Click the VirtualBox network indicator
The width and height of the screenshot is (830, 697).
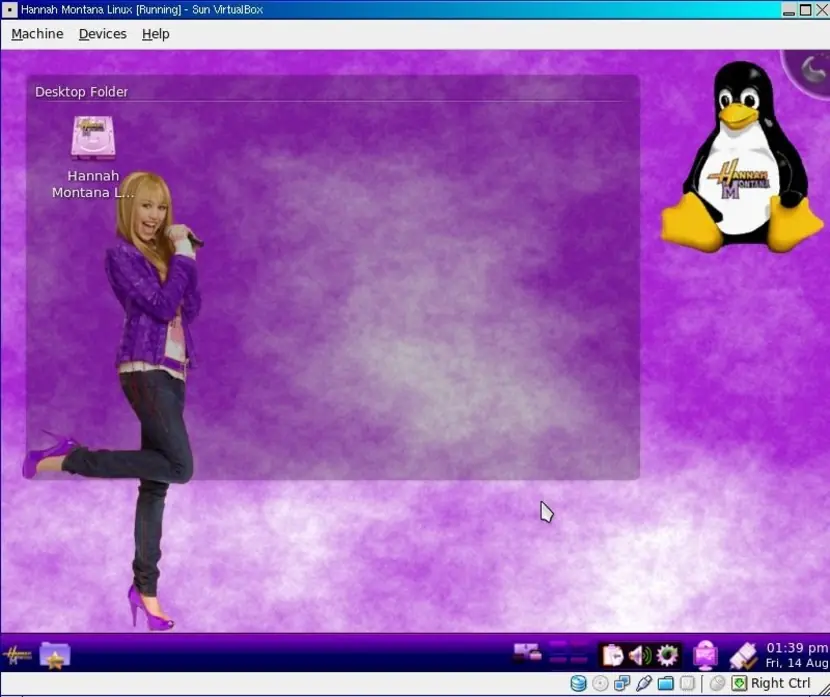622,683
